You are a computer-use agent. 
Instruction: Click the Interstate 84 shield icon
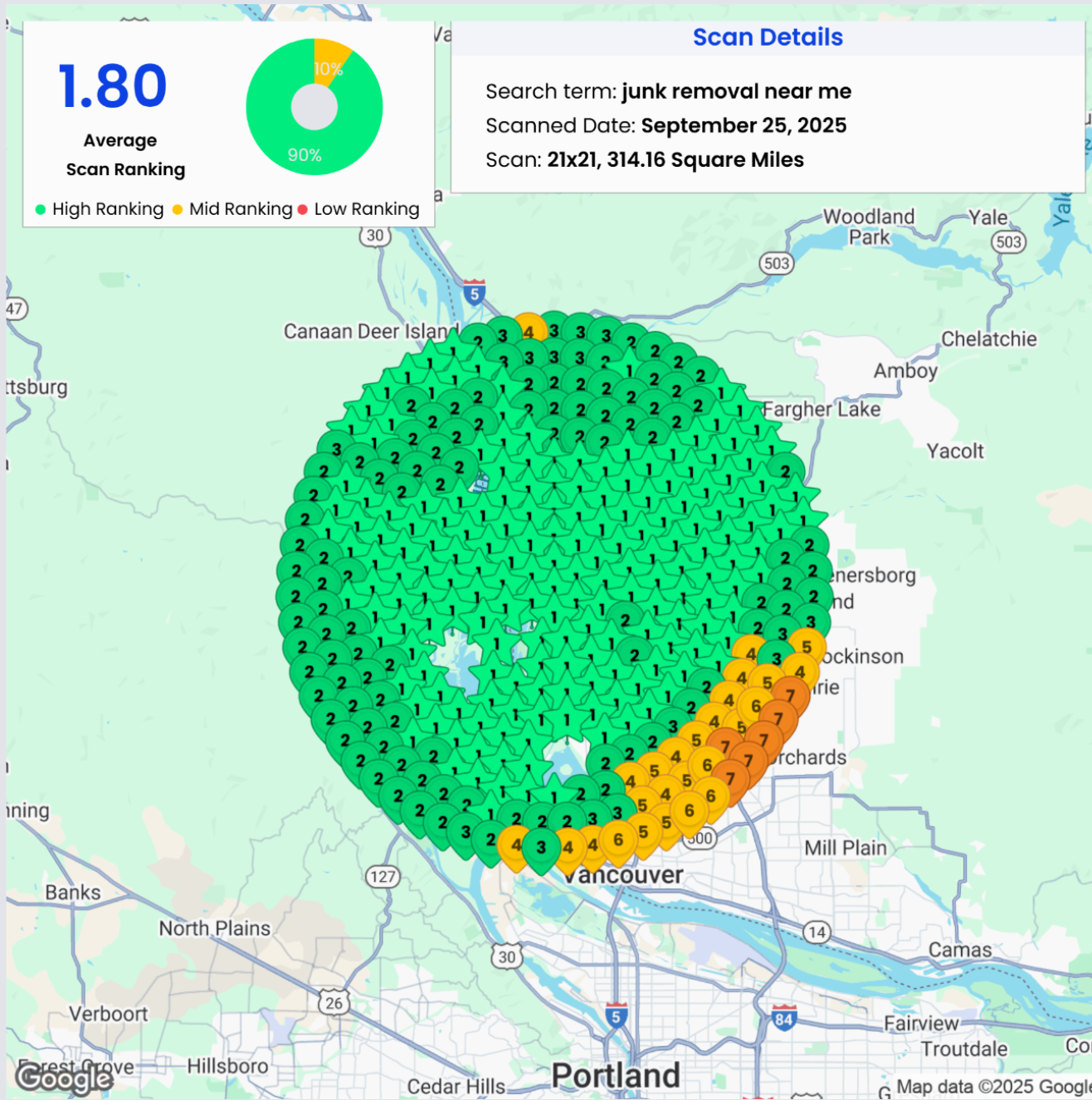[x=783, y=1019]
